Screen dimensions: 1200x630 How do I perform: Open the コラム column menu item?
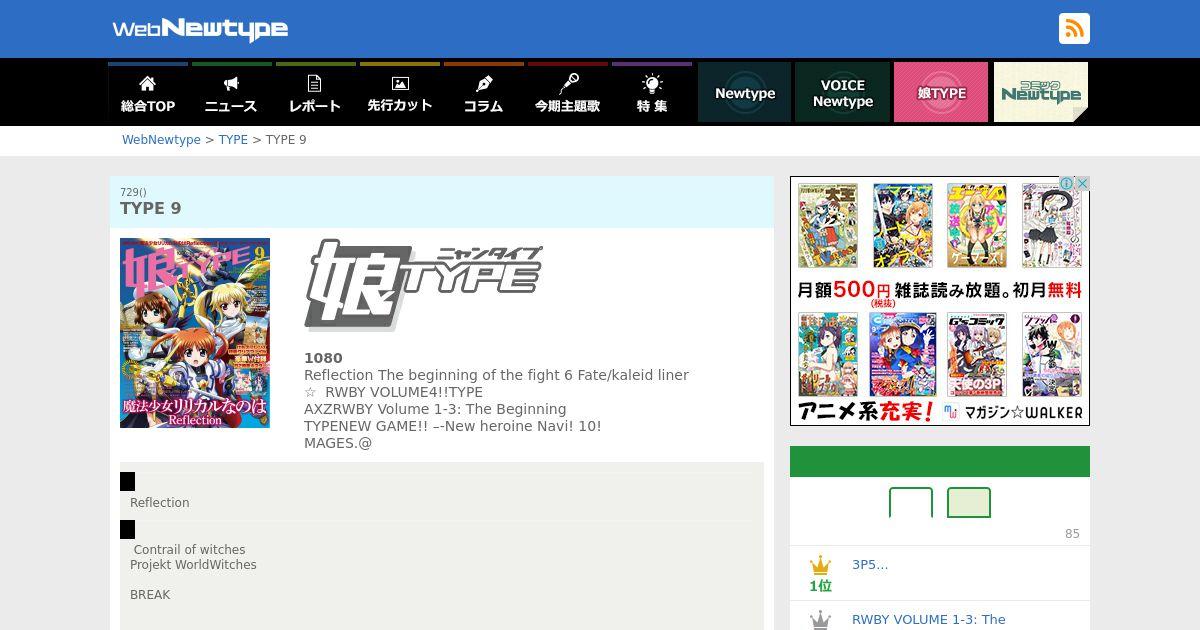[x=483, y=93]
